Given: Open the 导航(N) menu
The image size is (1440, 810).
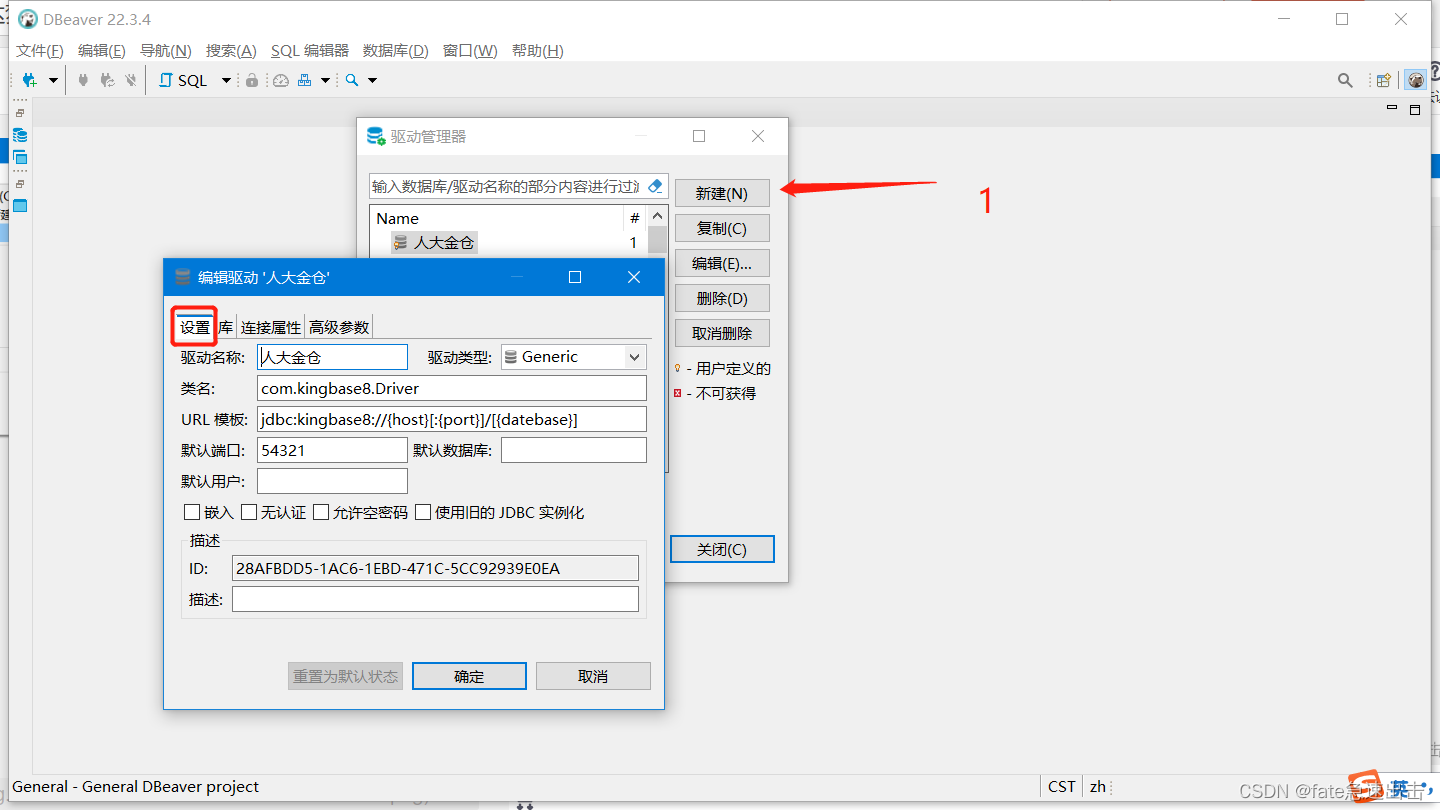Looking at the screenshot, I should 166,51.
